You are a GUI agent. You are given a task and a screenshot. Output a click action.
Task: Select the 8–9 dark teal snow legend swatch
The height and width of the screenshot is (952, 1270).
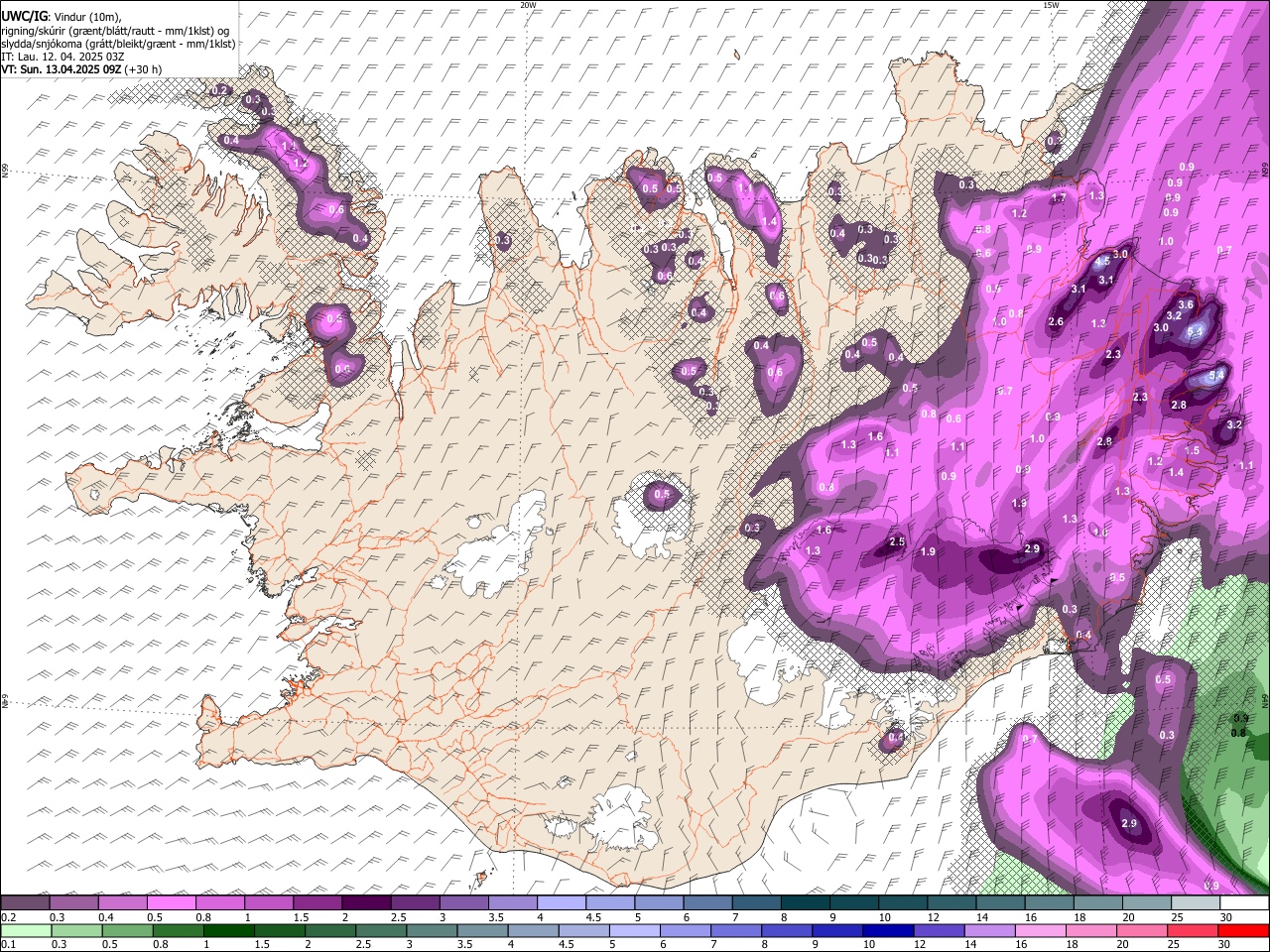(x=806, y=903)
